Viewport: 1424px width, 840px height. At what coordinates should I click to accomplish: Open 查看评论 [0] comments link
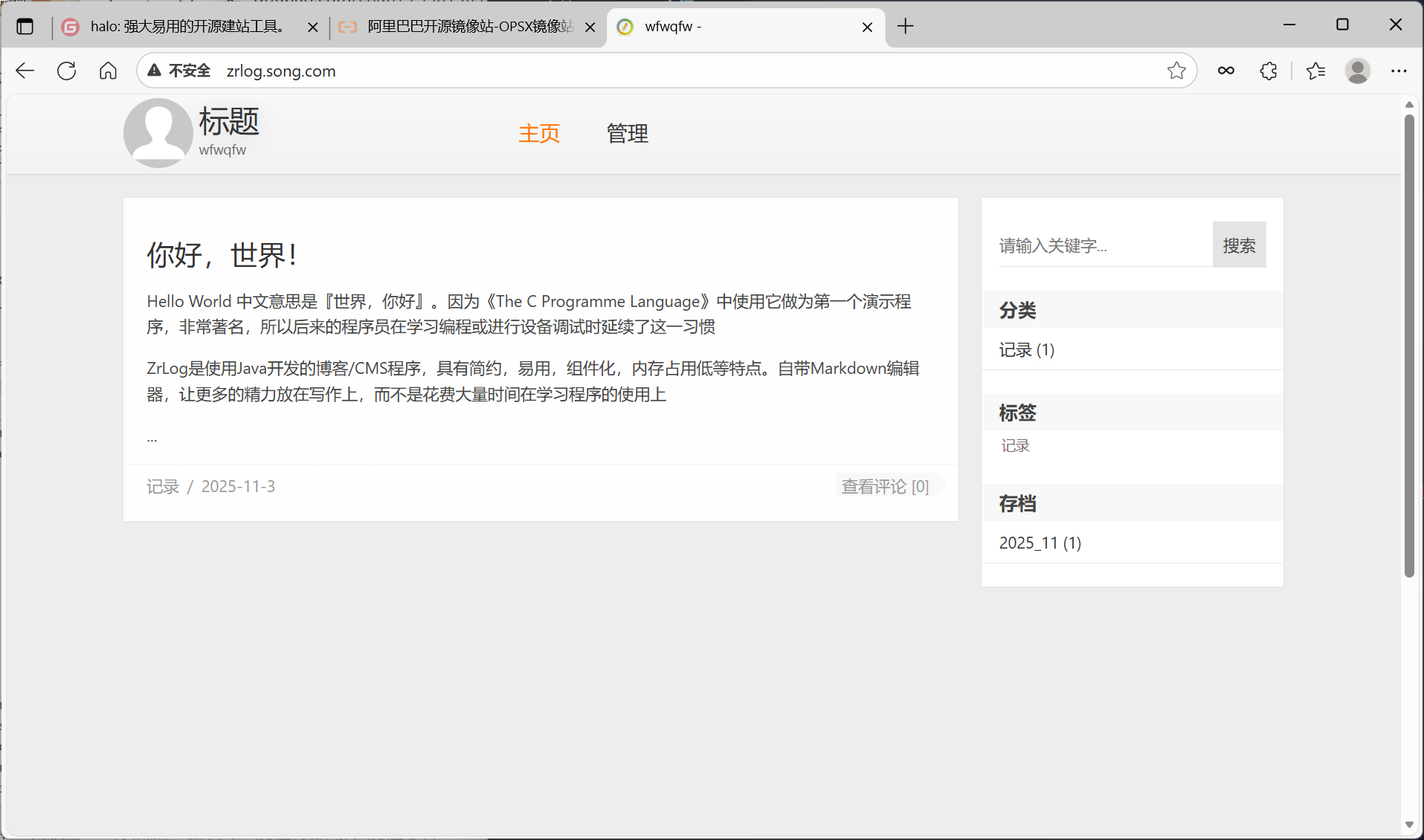tap(885, 486)
